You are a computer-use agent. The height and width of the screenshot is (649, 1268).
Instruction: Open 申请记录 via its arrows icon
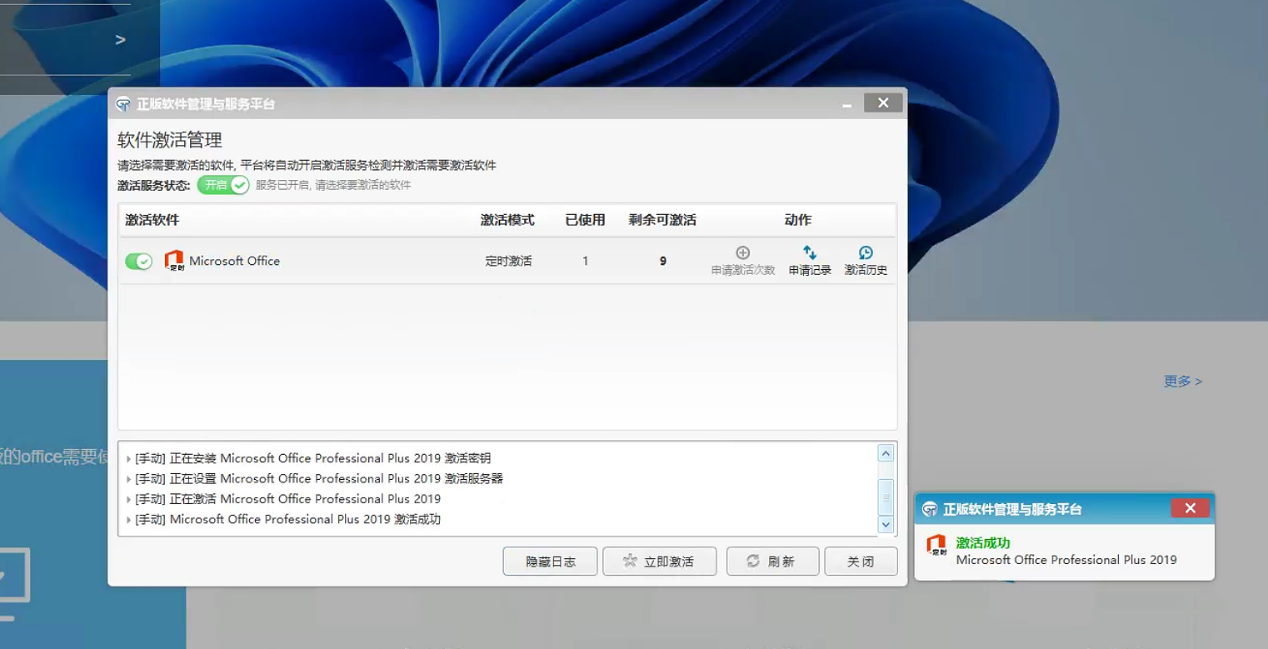(x=809, y=253)
